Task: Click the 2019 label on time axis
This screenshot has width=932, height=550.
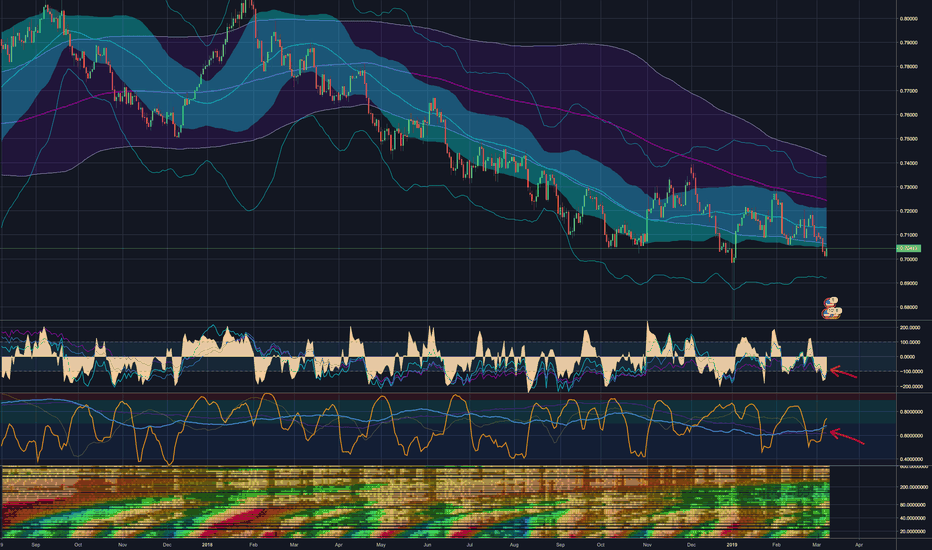Action: pyautogui.click(x=732, y=545)
